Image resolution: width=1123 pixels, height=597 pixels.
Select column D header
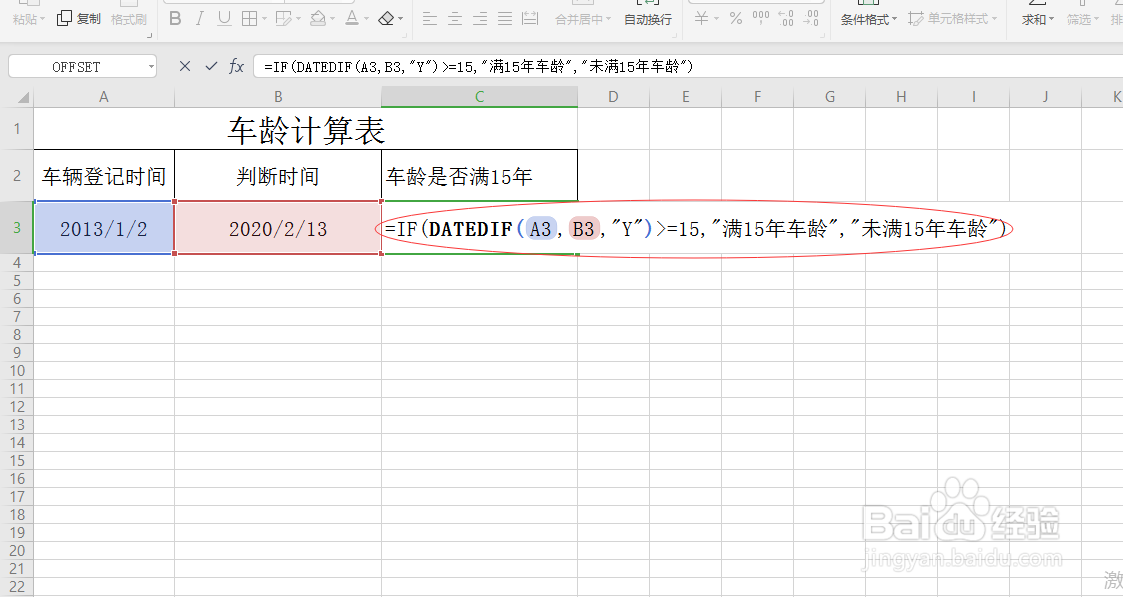(x=613, y=97)
